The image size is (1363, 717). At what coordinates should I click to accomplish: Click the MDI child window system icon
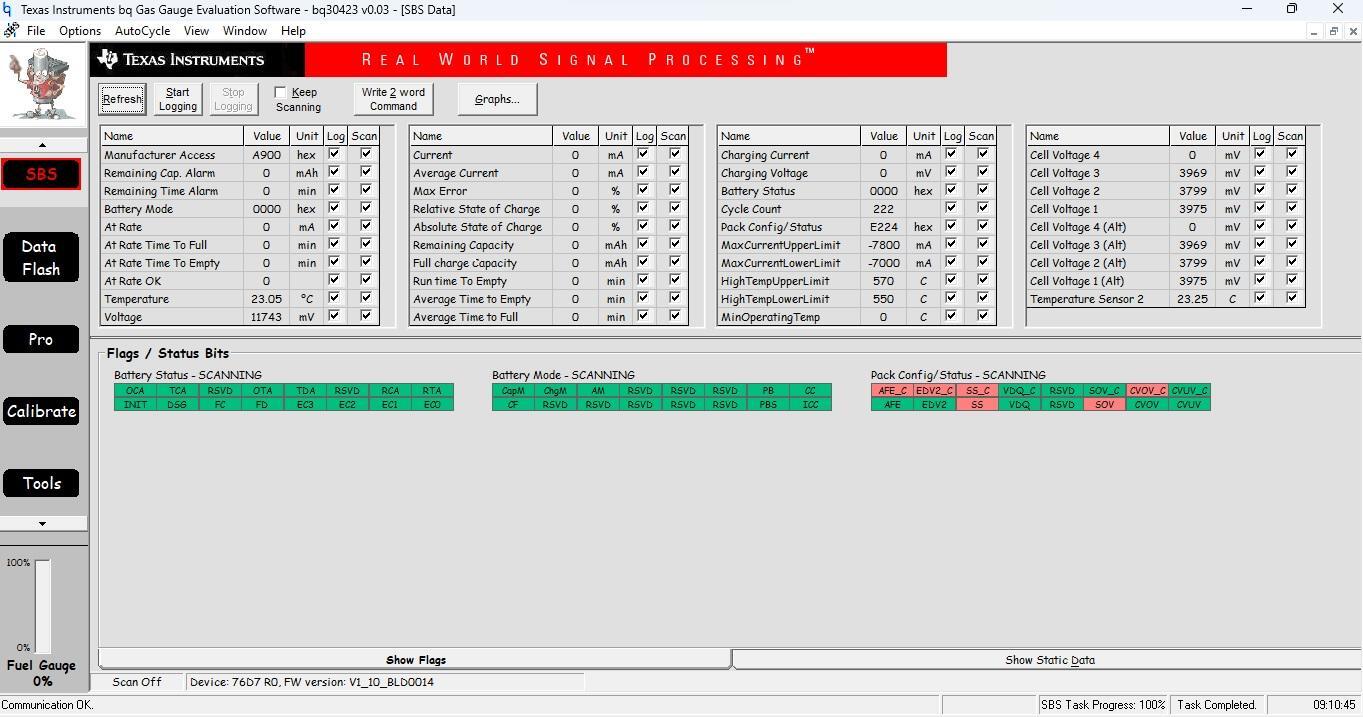tap(11, 31)
